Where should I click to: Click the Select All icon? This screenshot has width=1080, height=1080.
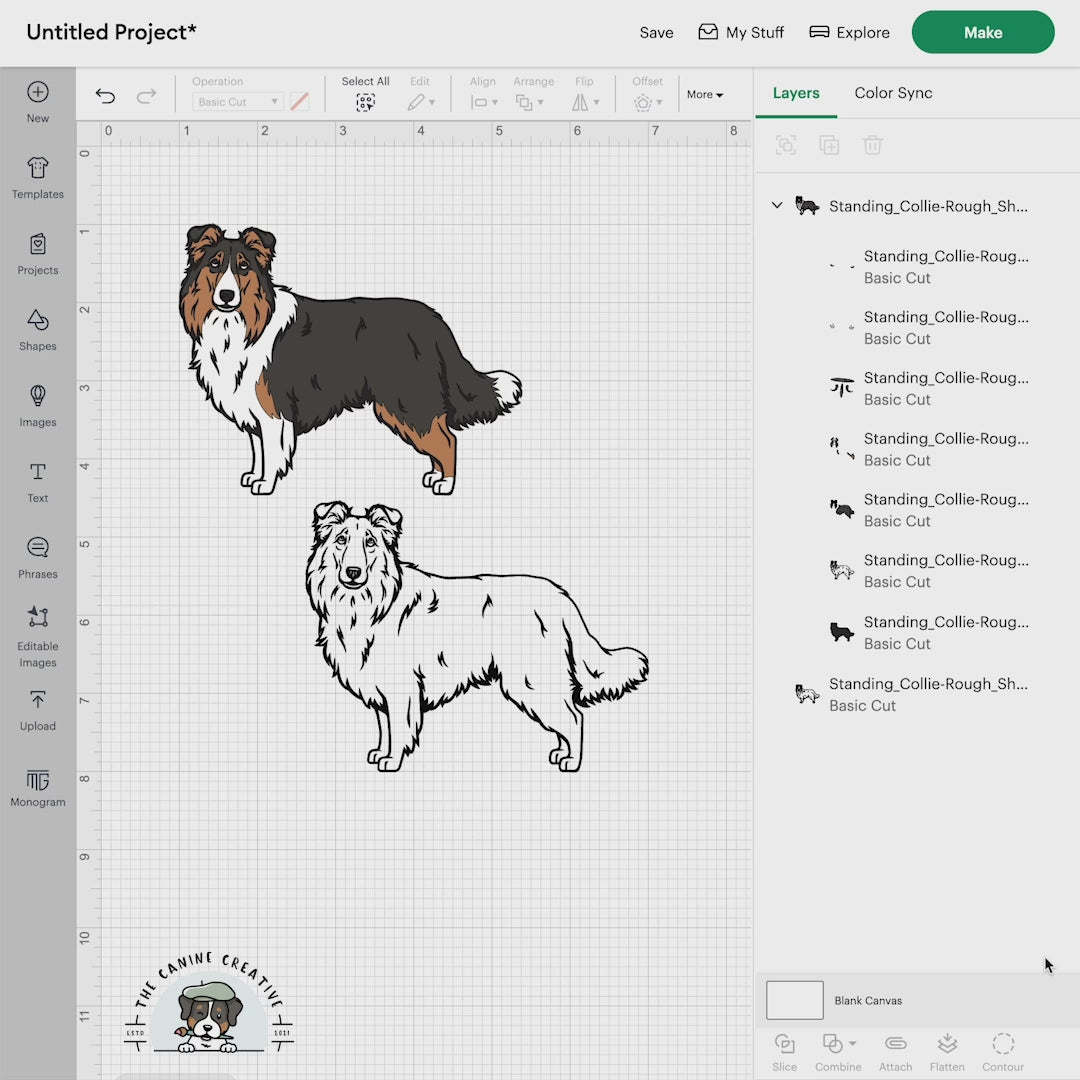pyautogui.click(x=365, y=102)
